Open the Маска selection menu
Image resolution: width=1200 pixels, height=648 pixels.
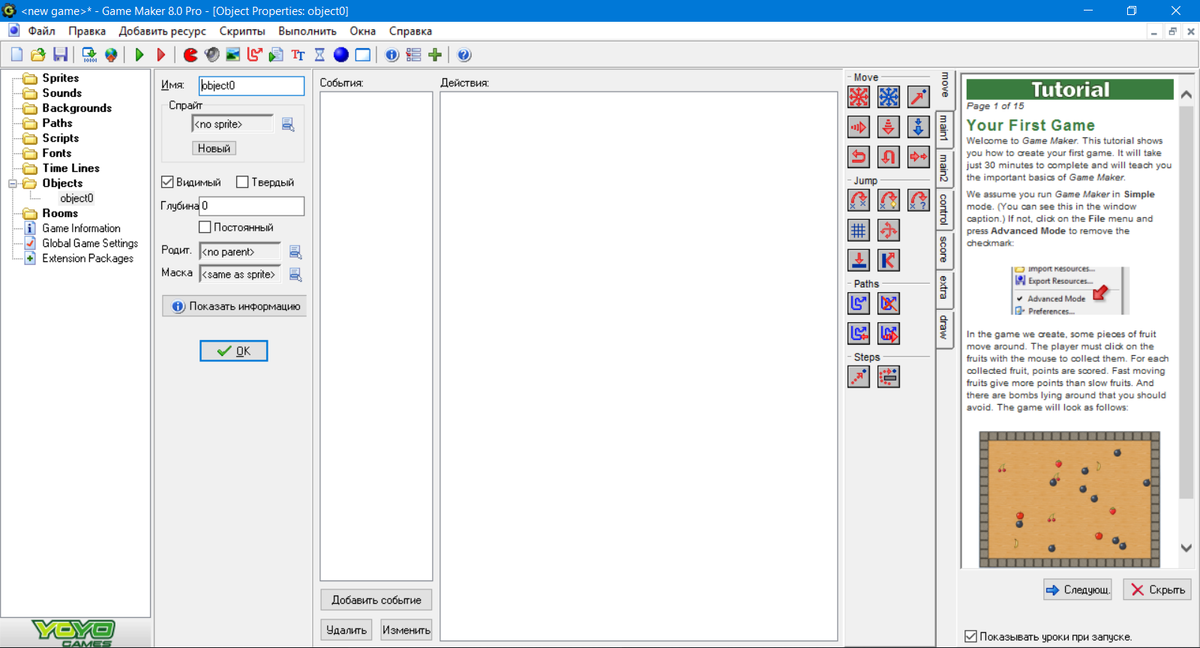(295, 274)
